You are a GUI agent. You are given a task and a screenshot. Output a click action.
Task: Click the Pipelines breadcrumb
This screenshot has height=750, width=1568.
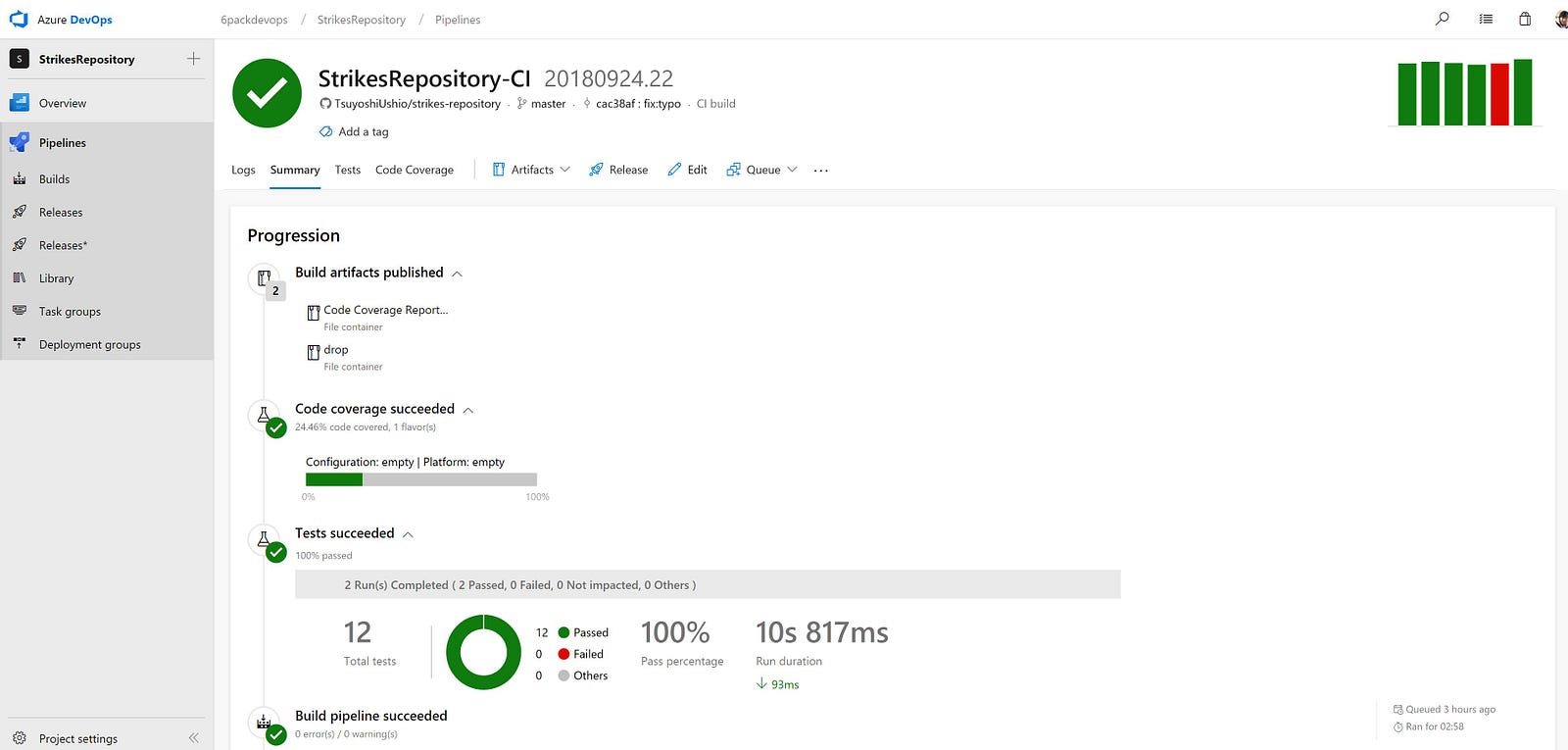(458, 20)
